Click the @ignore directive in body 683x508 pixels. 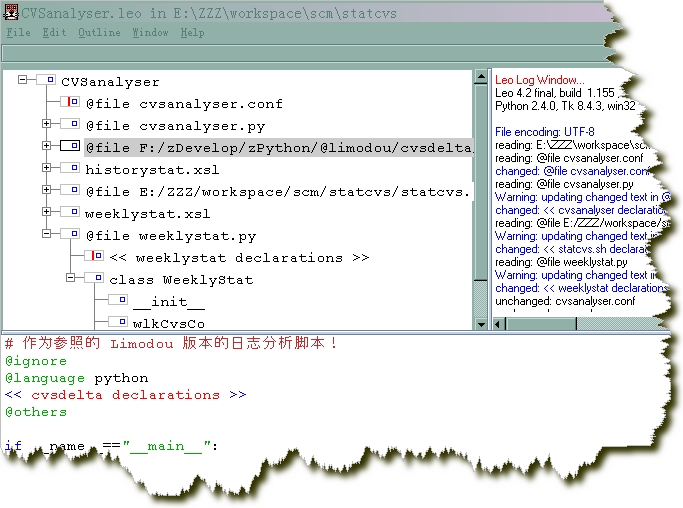36,361
